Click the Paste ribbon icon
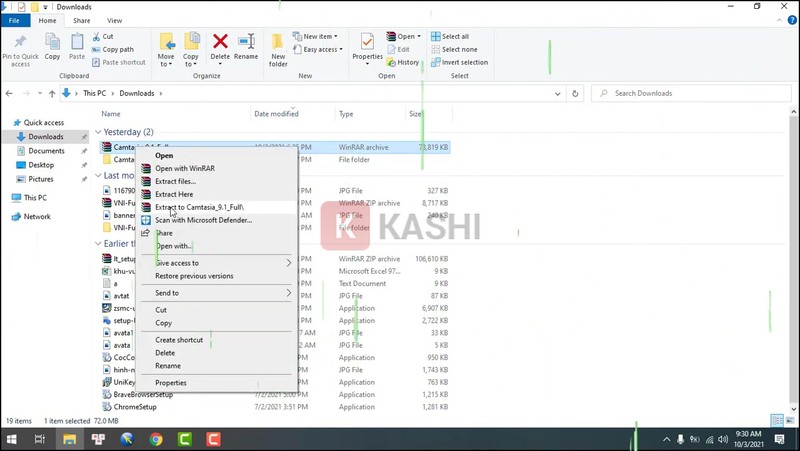 (x=77, y=42)
